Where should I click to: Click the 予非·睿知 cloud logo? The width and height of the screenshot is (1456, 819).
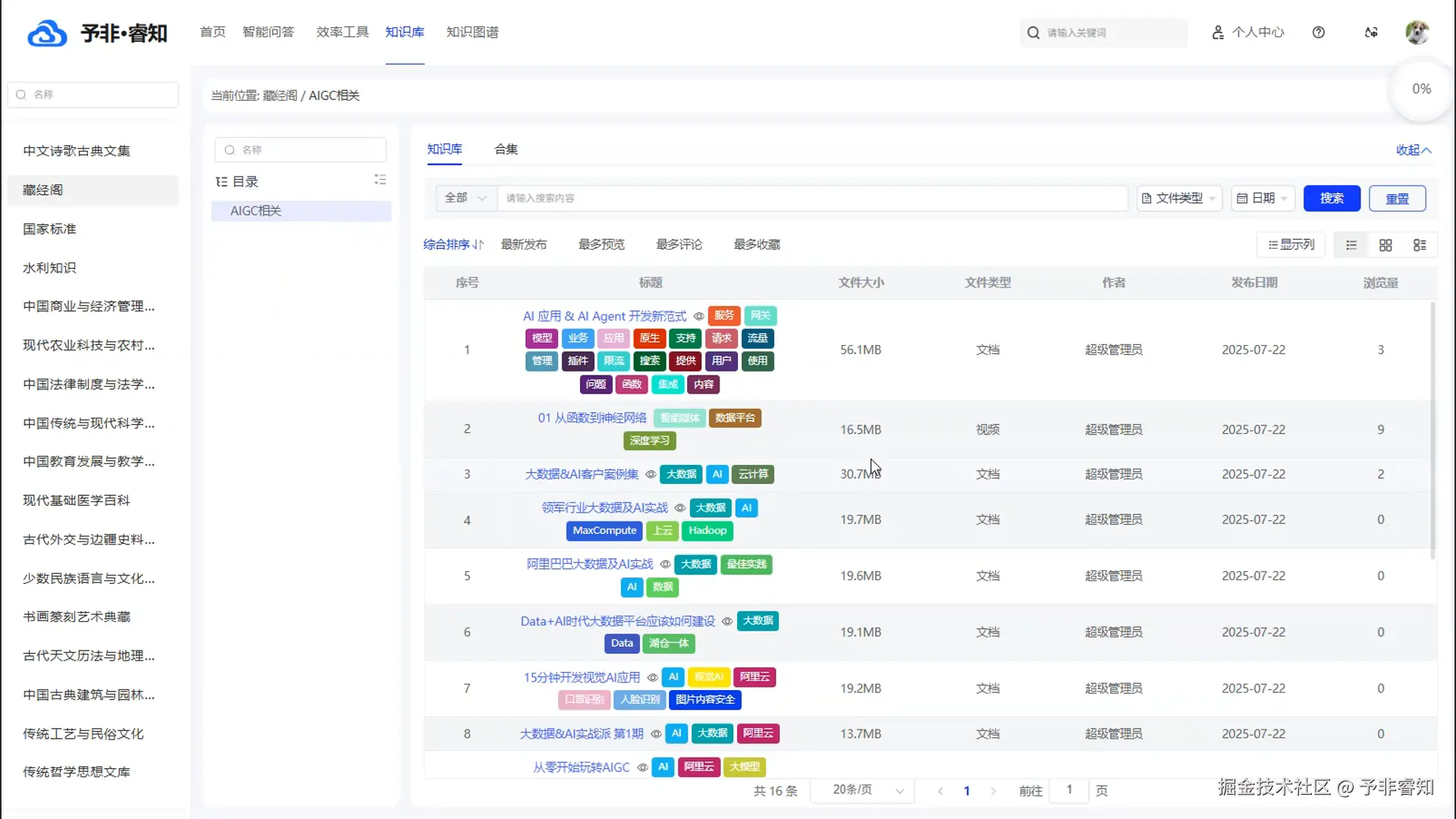(47, 33)
